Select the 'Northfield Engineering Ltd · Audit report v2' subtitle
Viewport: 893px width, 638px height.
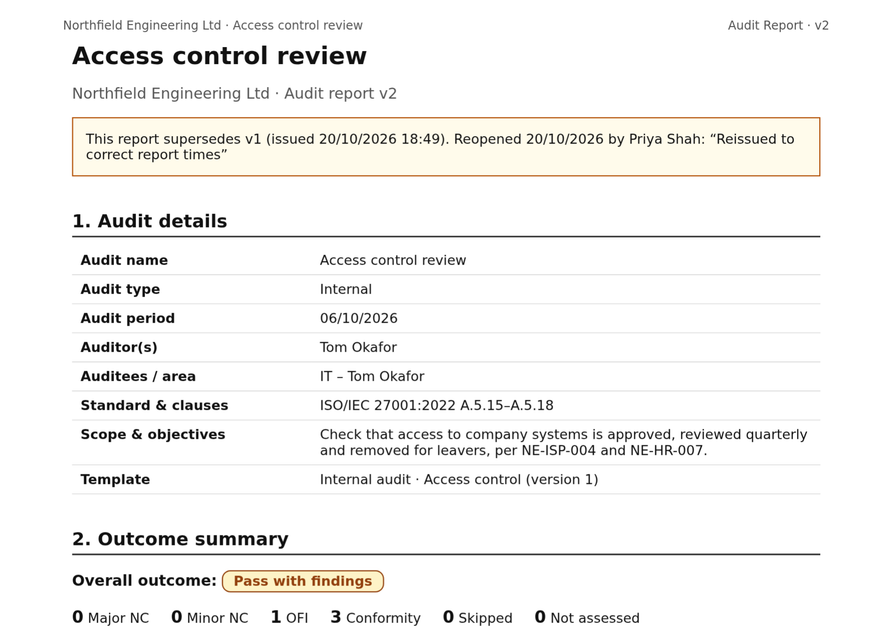(234, 93)
